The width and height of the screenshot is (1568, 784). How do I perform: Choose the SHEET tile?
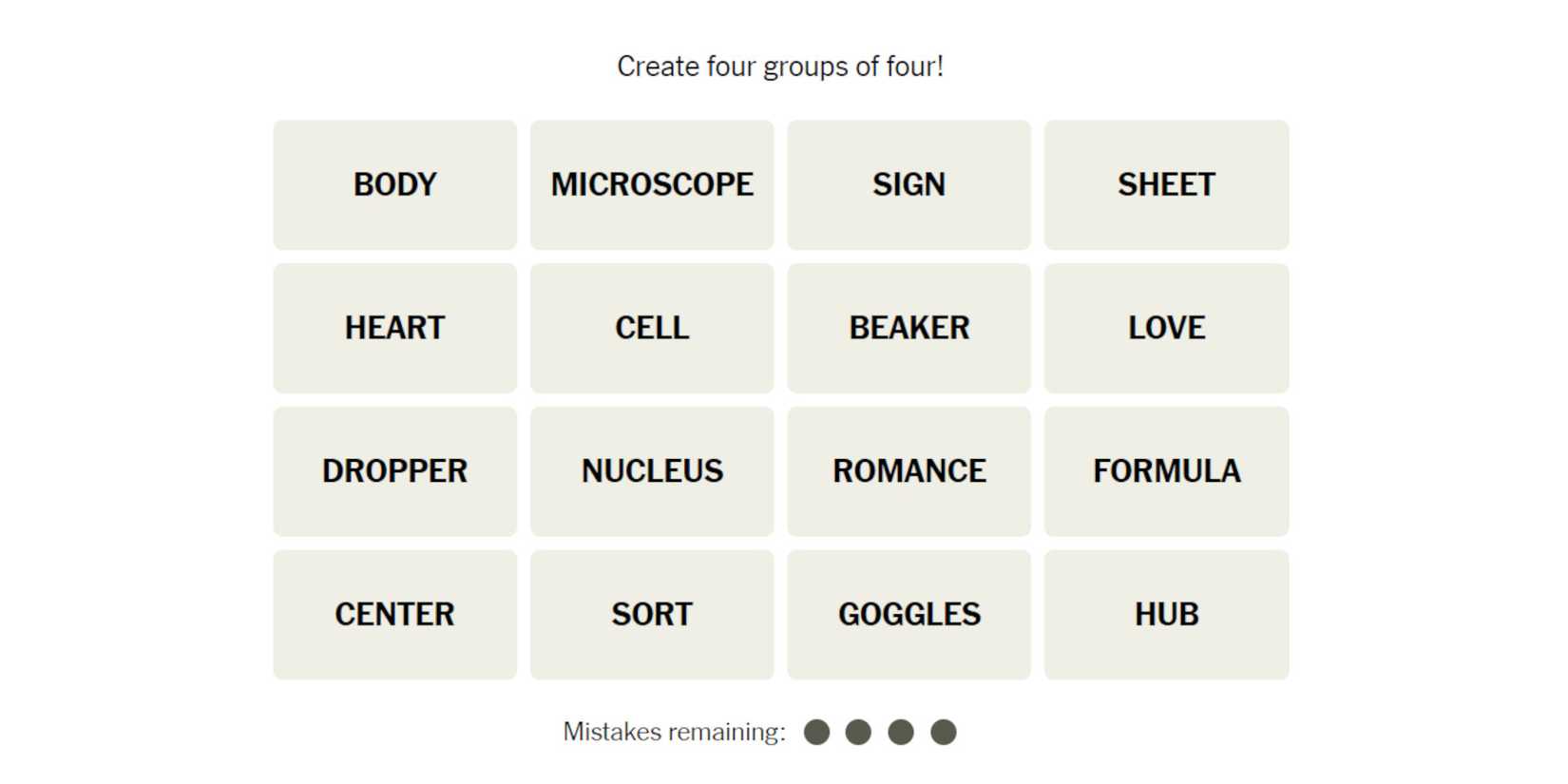1166,184
